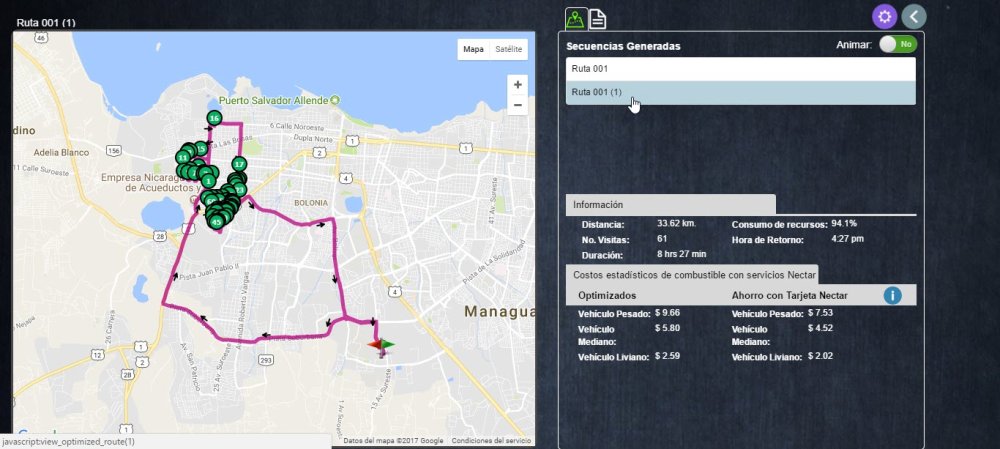Switch map to Mapa view
This screenshot has height=449, width=1000.
tap(473, 50)
